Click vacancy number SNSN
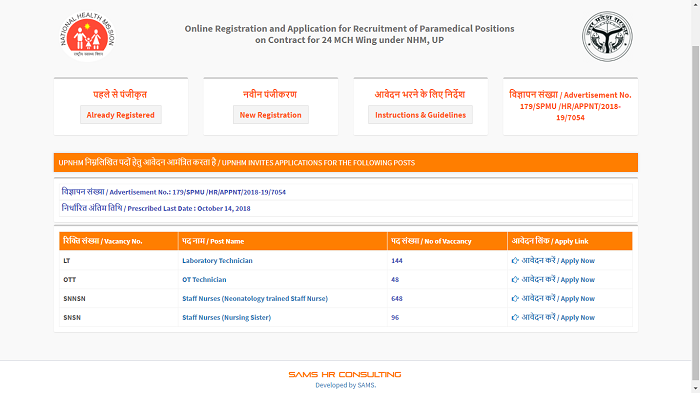This screenshot has width=700, height=393. tap(72, 318)
